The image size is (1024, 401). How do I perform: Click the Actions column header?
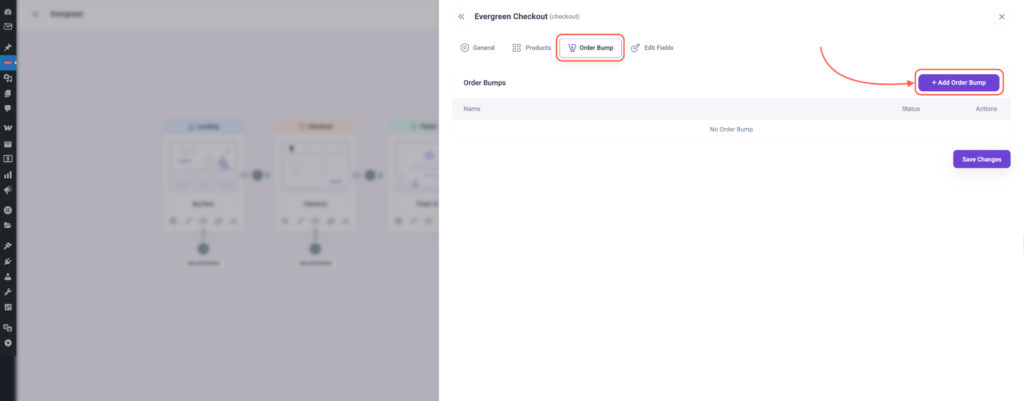click(x=986, y=108)
